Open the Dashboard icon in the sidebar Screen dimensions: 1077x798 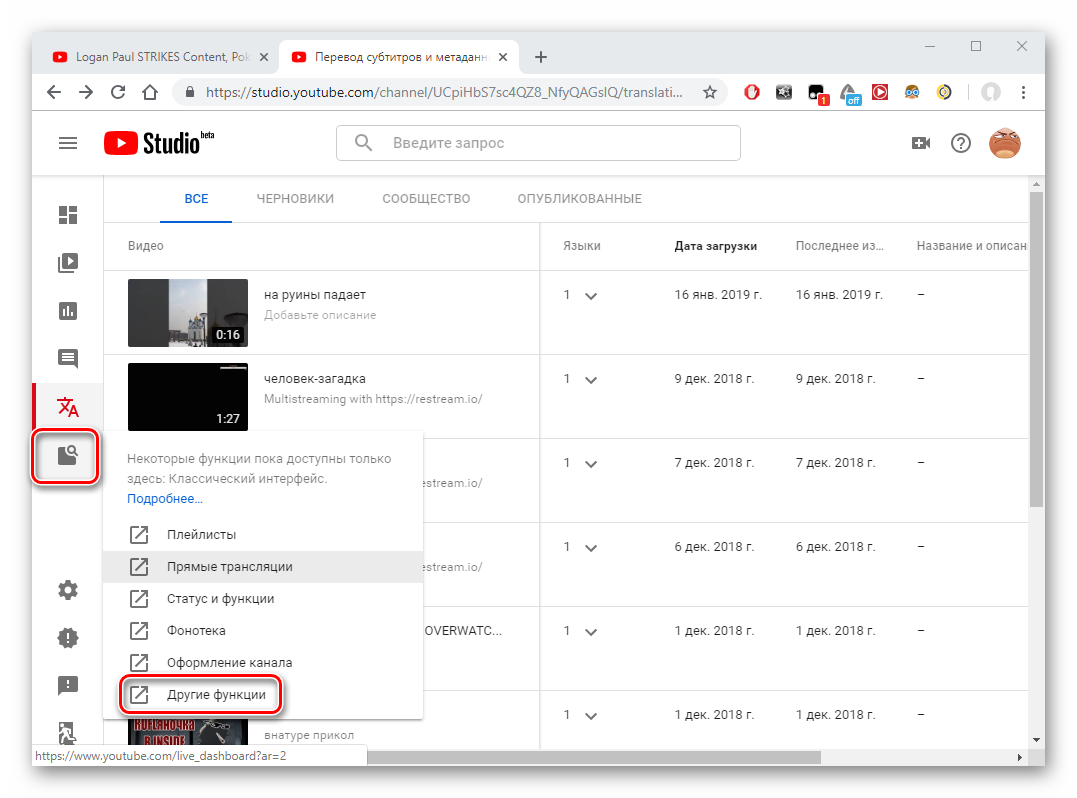[x=67, y=215]
